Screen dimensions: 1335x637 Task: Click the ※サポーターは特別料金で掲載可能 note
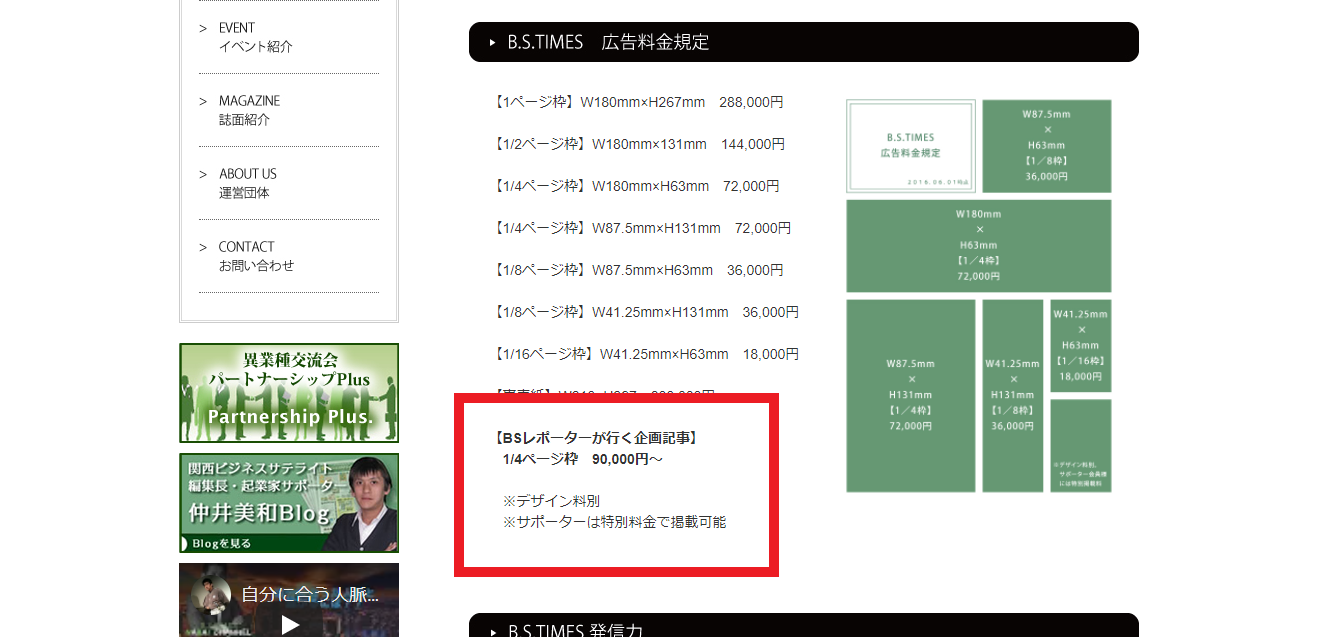(614, 522)
